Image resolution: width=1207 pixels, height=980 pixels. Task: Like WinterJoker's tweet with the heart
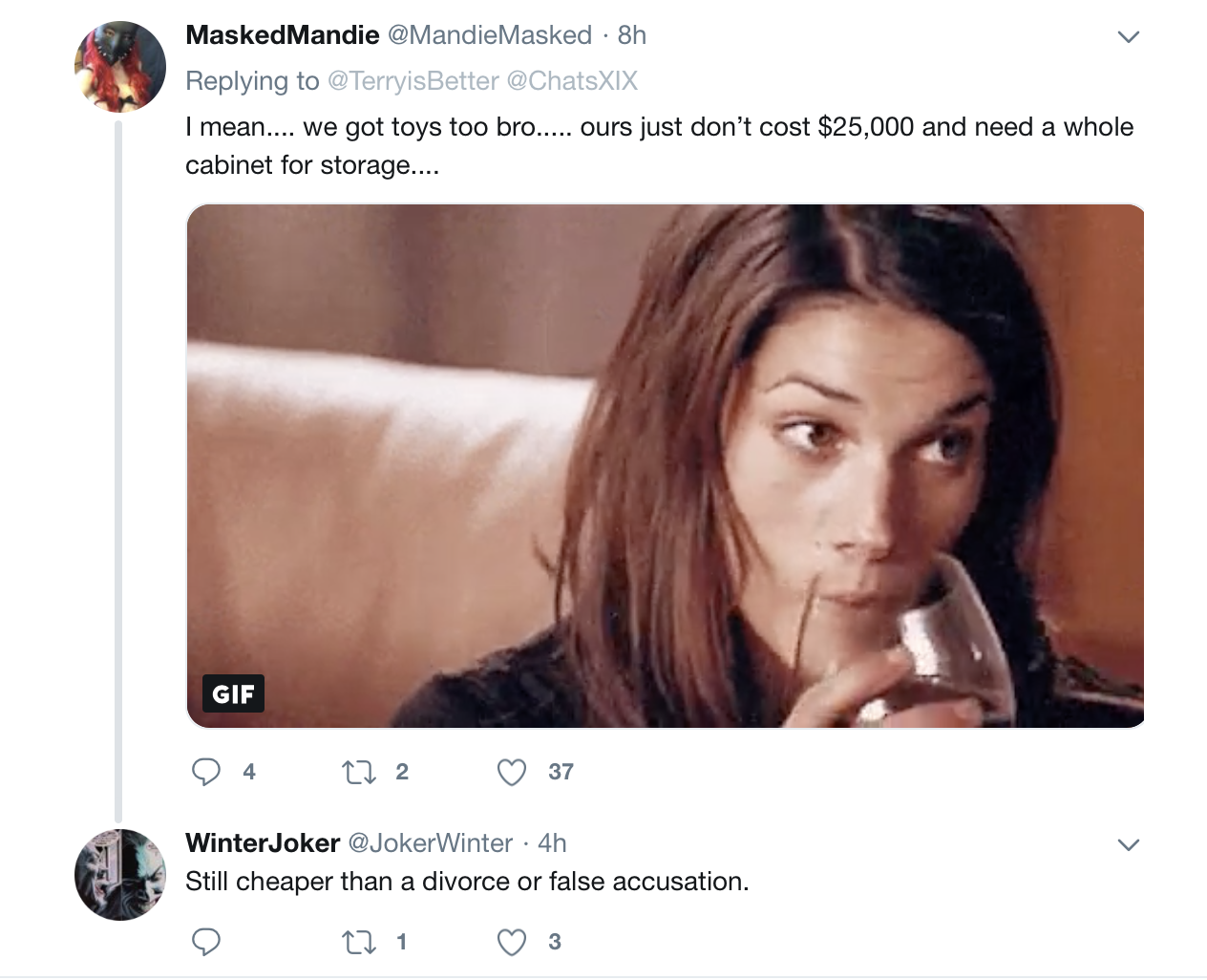pos(512,942)
